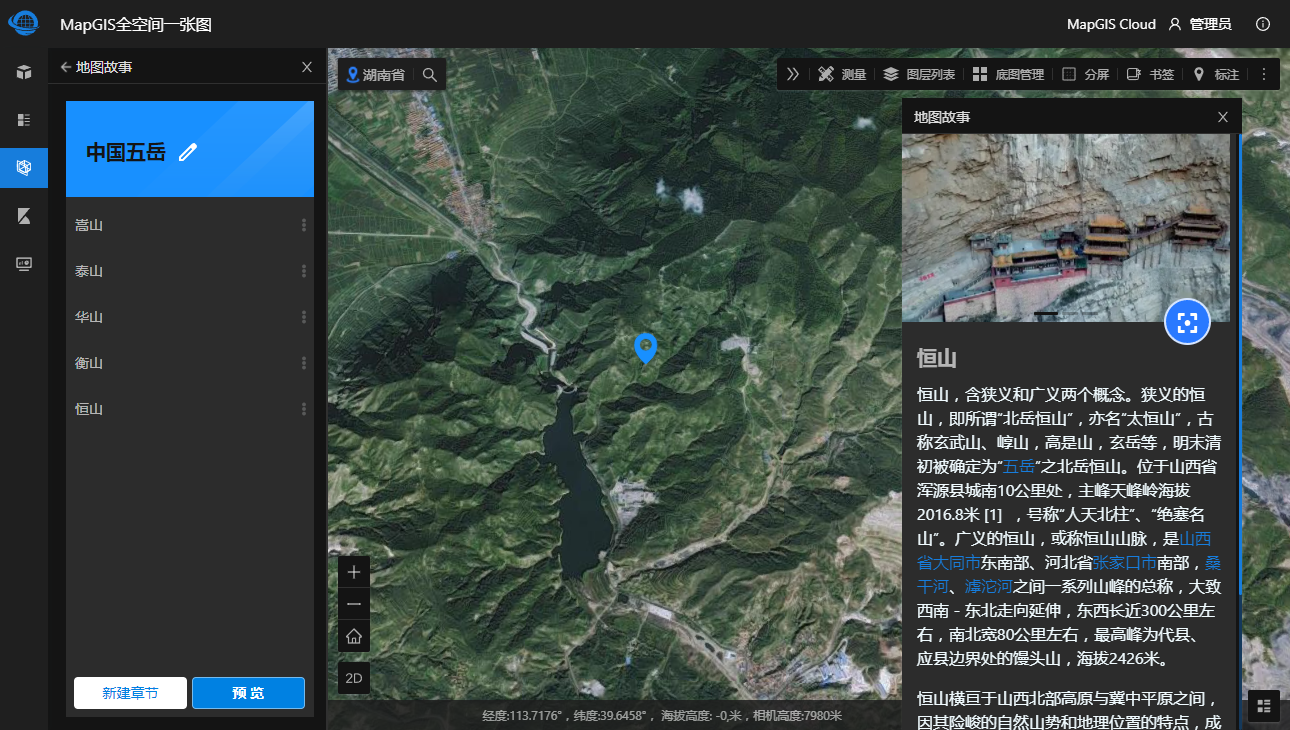1290x730 pixels.
Task: Select the highlighted map story sidebar icon
Action: pos(24,168)
